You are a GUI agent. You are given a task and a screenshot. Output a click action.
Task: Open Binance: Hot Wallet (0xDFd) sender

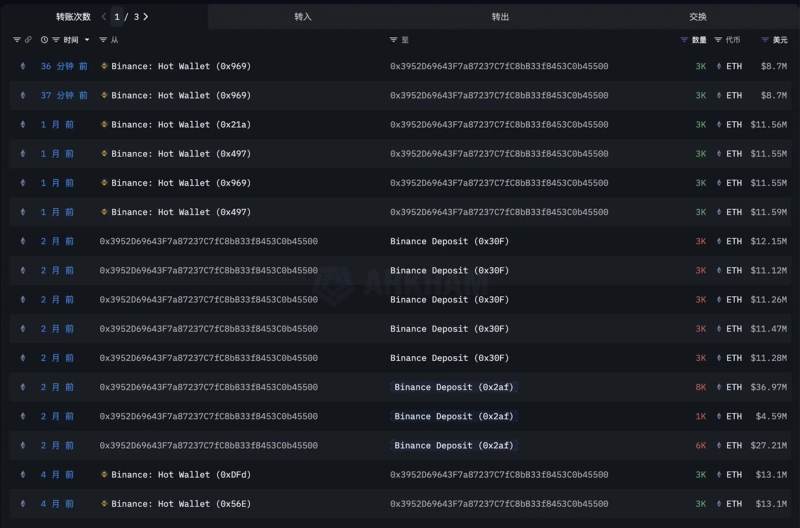[x=180, y=475]
